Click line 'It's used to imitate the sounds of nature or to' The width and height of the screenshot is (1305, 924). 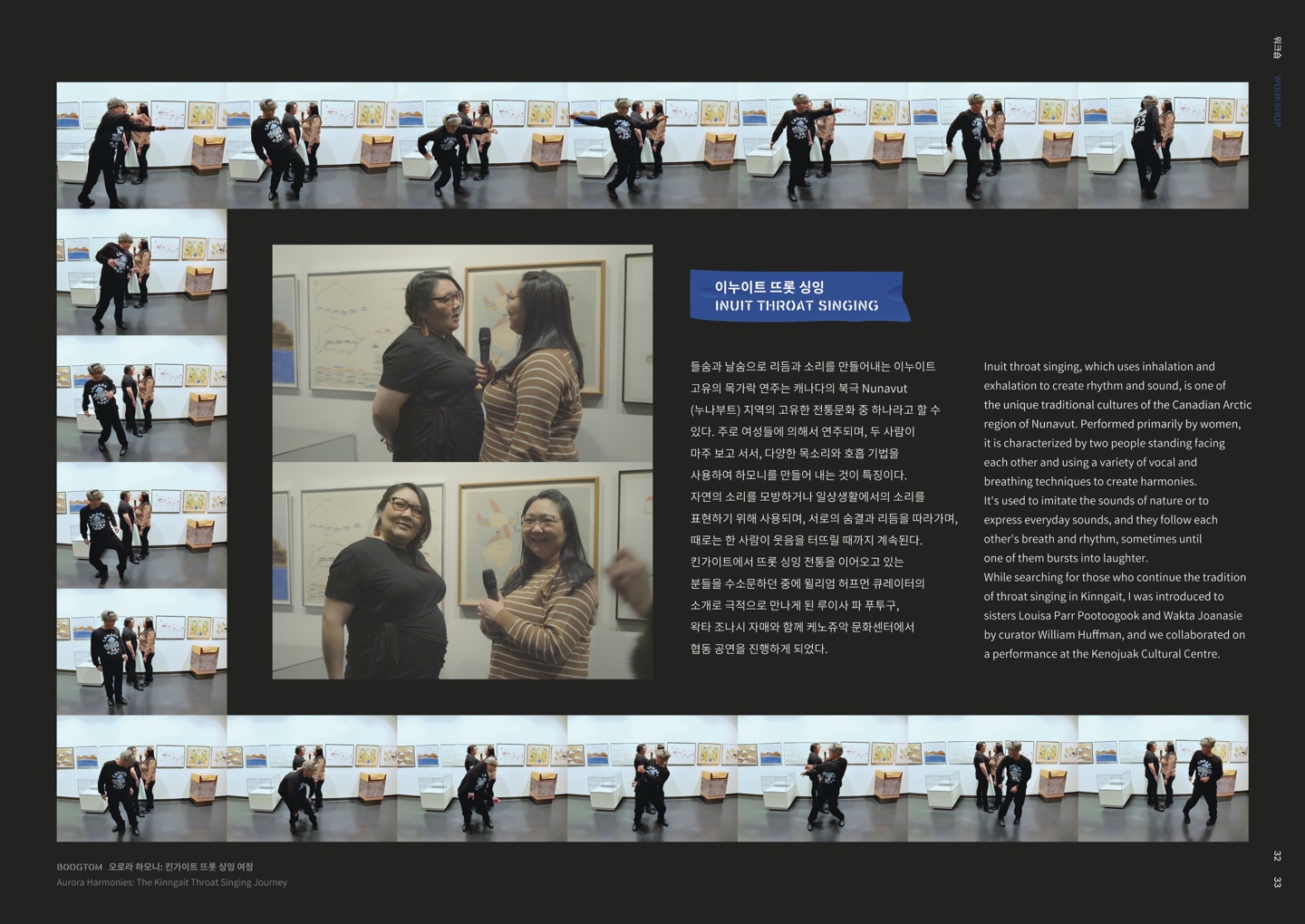click(x=1096, y=501)
